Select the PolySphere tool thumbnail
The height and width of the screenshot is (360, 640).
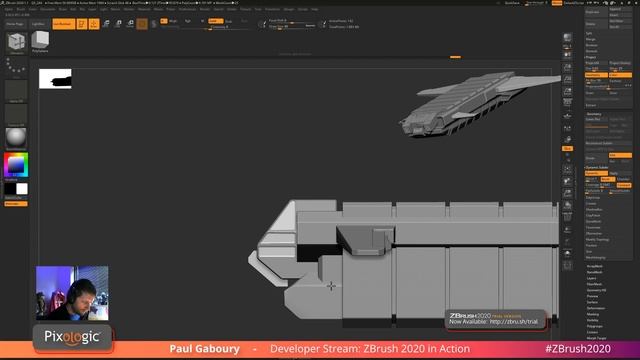tap(40, 41)
